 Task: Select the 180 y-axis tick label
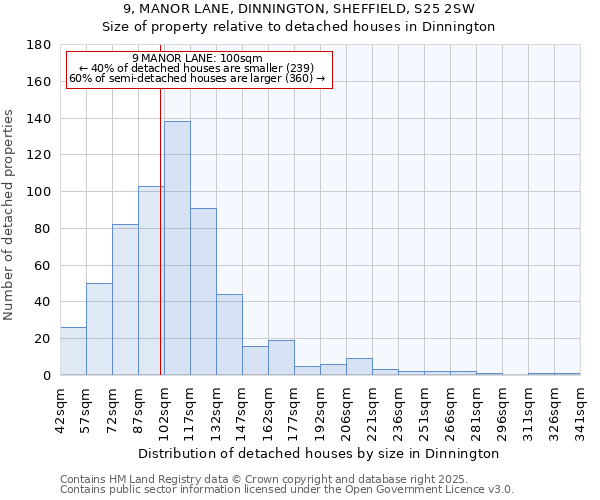point(40,45)
